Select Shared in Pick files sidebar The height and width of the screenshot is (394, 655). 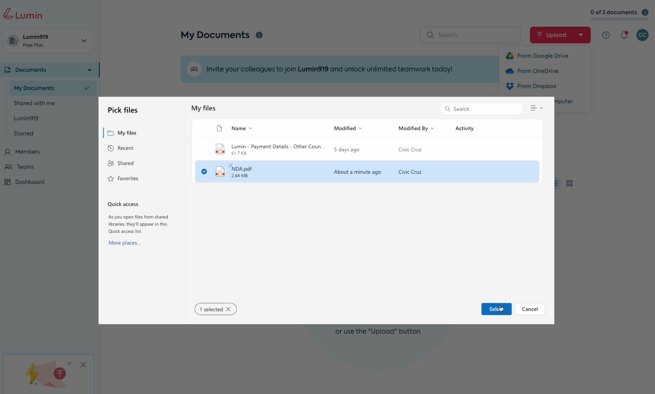[125, 163]
